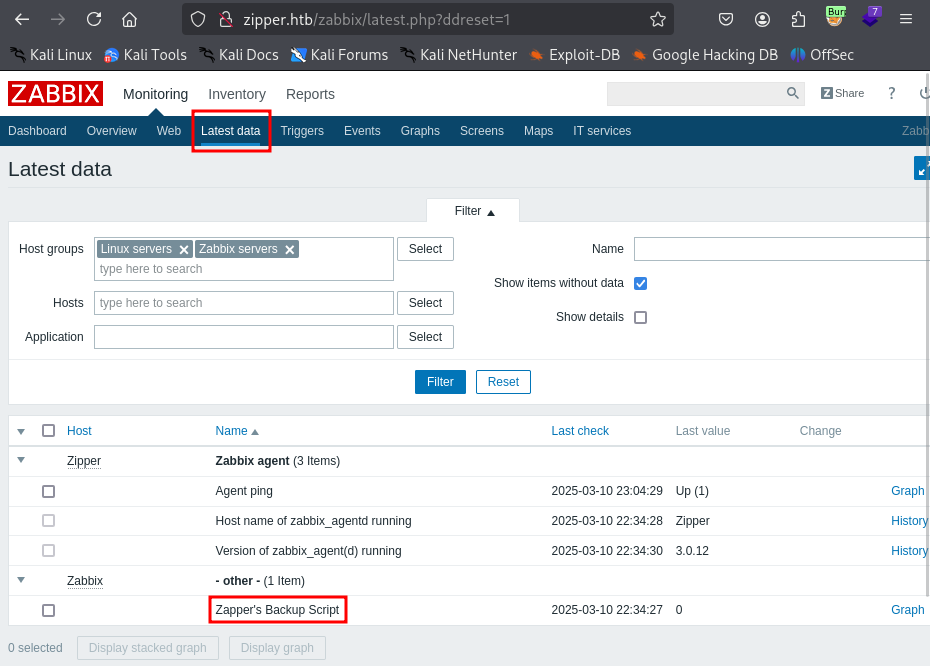Screen dimensions: 930x666
Task: Click the Reset filter button
Action: coord(503,382)
